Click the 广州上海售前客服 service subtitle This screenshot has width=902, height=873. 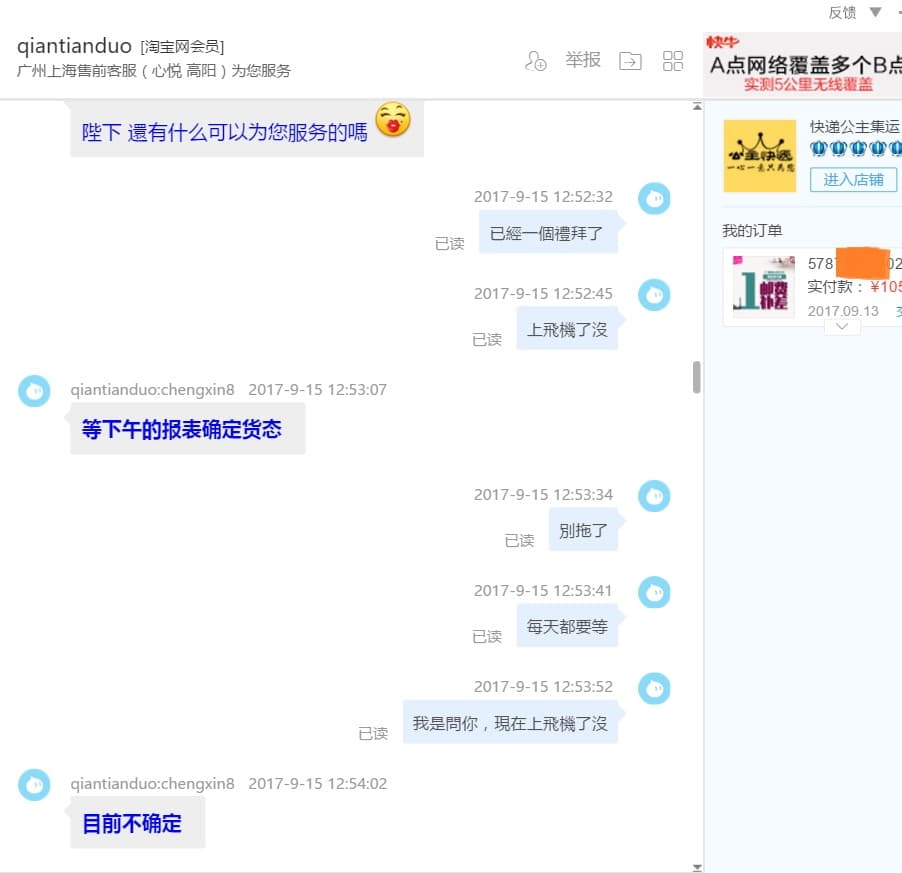click(154, 71)
